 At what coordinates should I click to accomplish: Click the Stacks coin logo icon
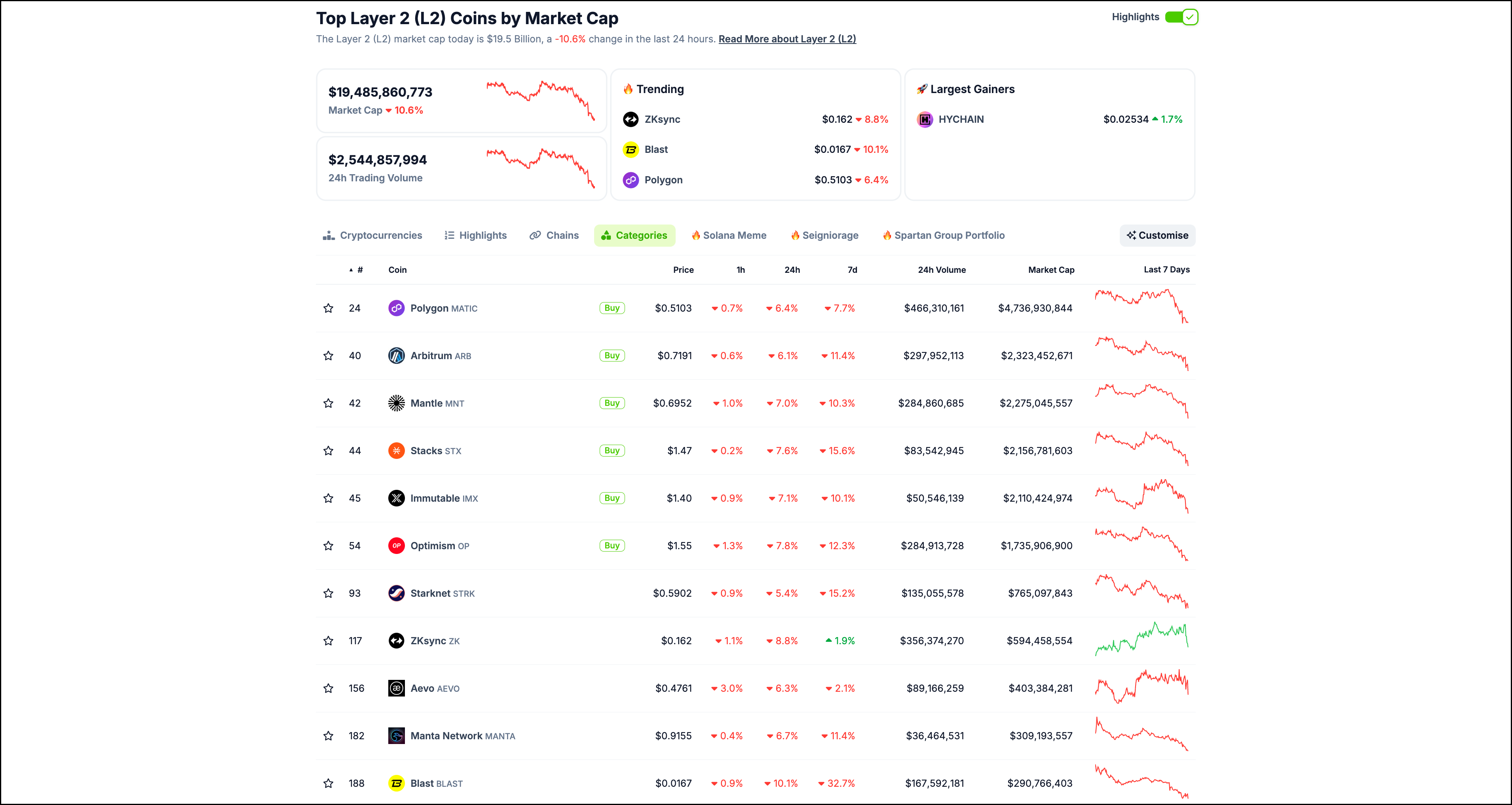point(396,451)
